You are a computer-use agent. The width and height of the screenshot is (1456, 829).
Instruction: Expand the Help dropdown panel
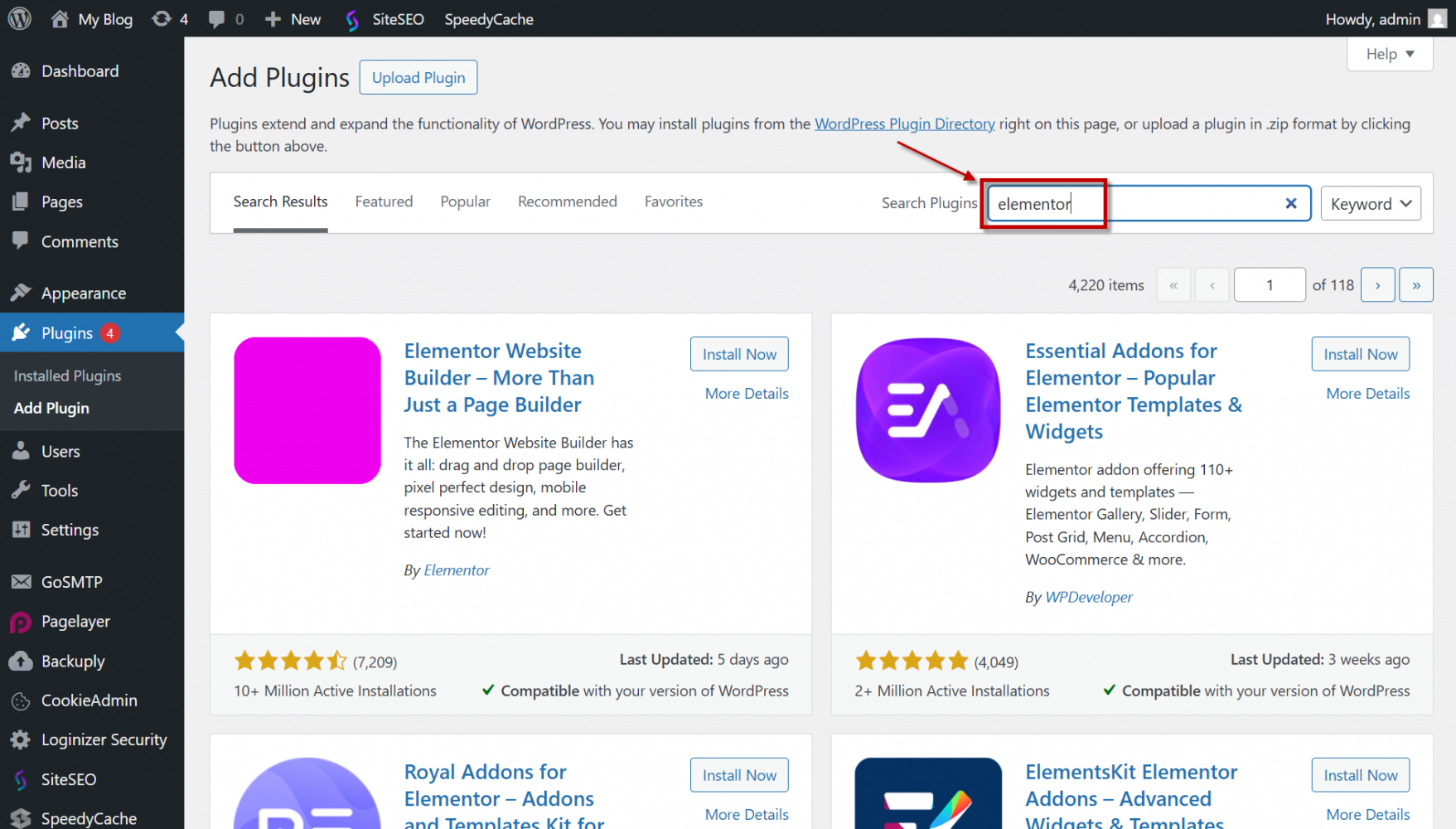click(x=1390, y=54)
